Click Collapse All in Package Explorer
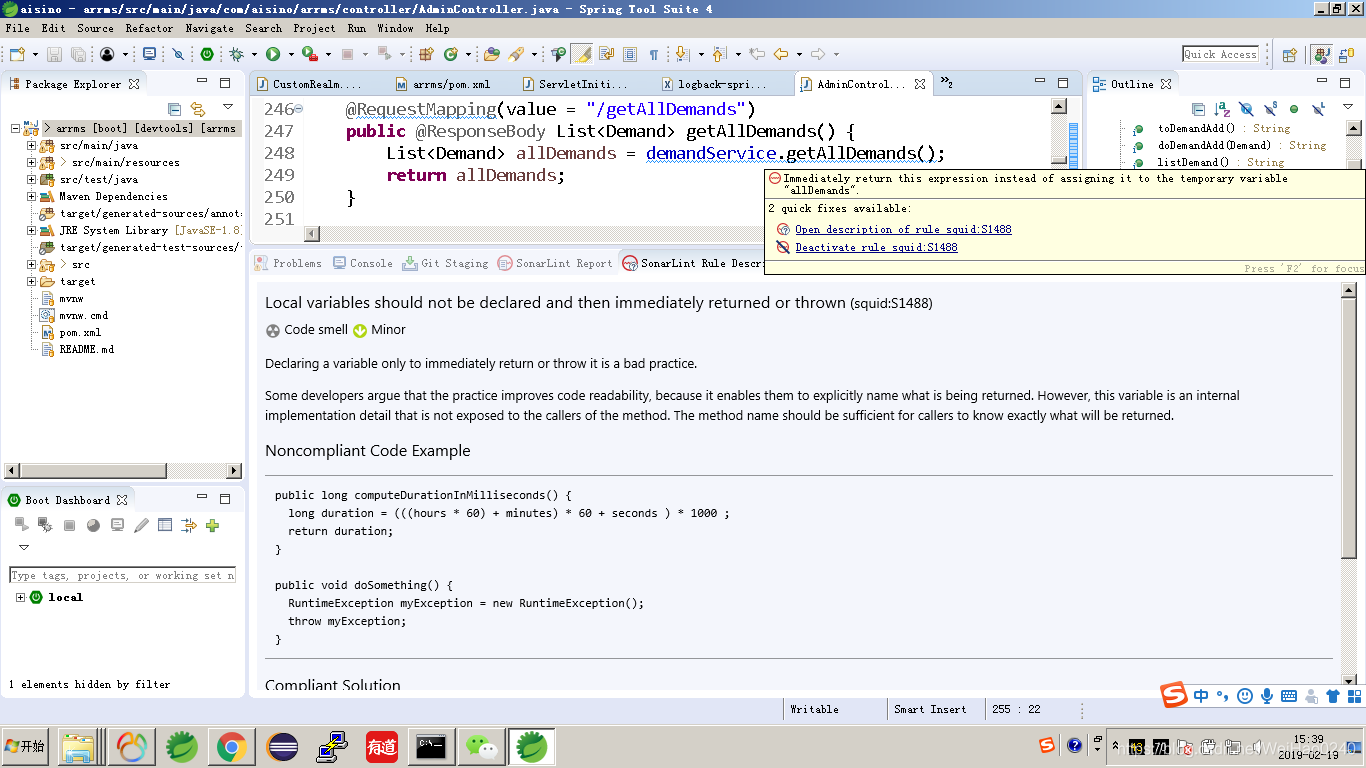Viewport: 1366px width, 768px height. [x=174, y=109]
